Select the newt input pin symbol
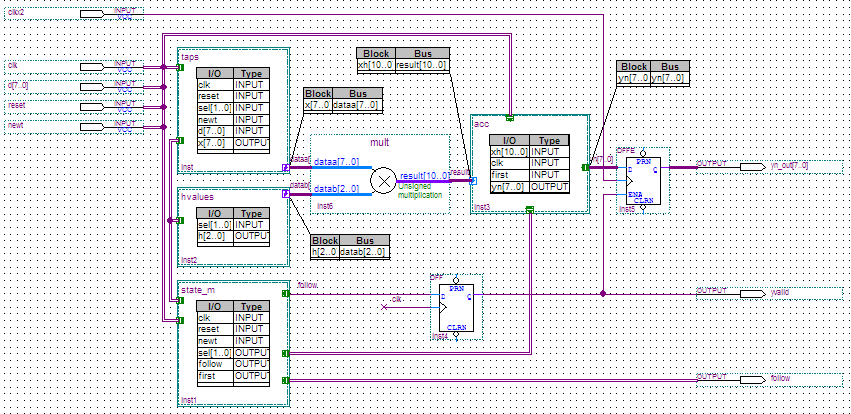Screen dimensions: 851x414 click(x=92, y=127)
